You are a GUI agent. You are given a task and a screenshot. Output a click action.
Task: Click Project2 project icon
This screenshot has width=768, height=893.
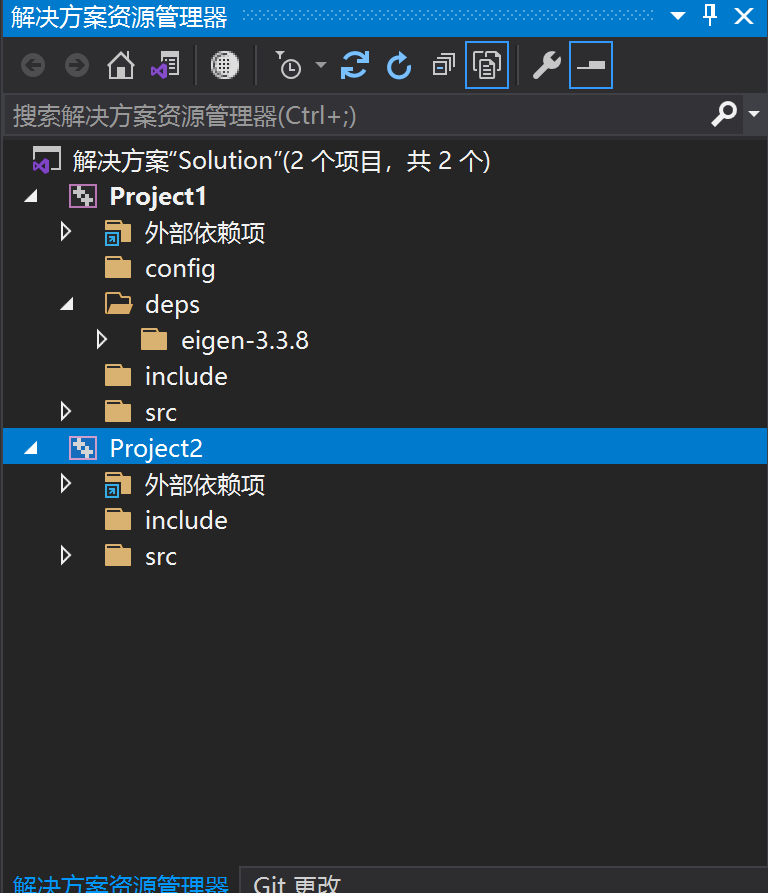(83, 448)
